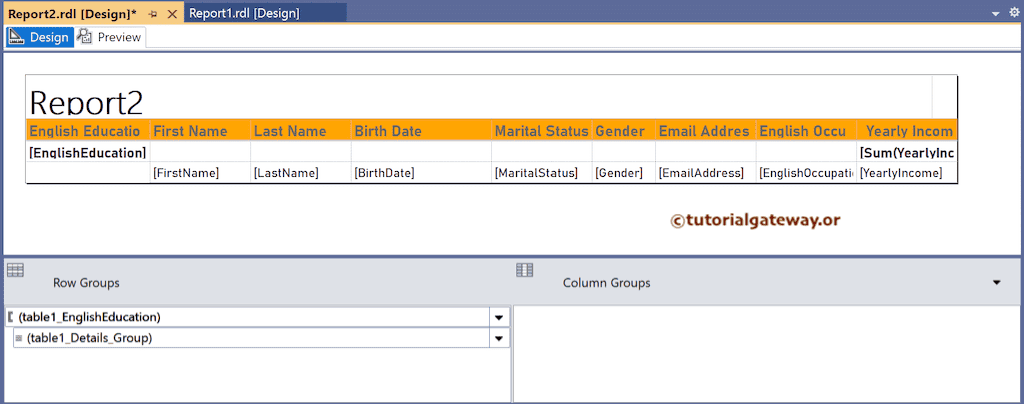Open window settings gear icon
Screen dimensions: 1024x404
[1014, 13]
